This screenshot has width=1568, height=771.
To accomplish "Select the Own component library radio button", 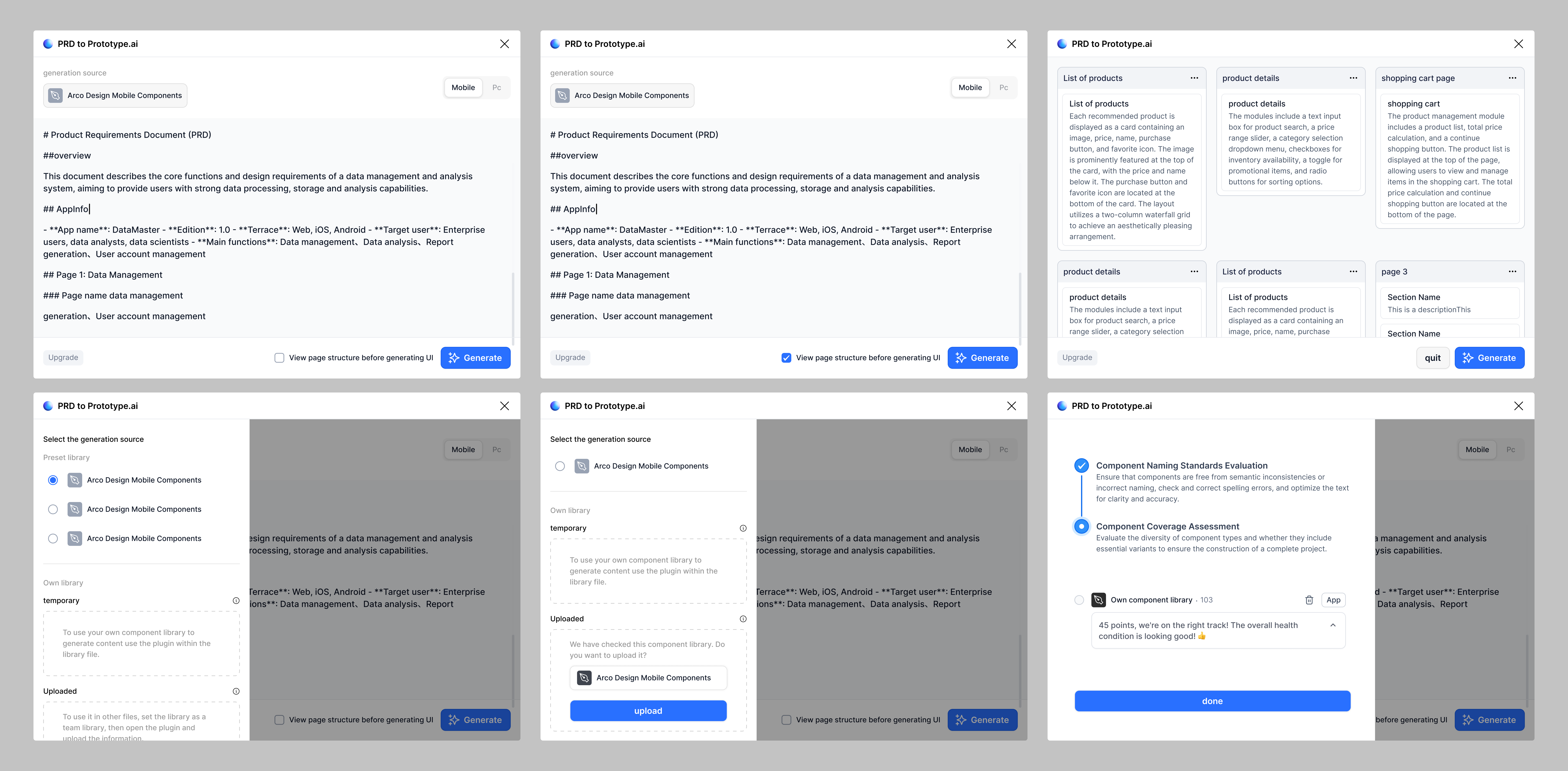I will (1079, 600).
